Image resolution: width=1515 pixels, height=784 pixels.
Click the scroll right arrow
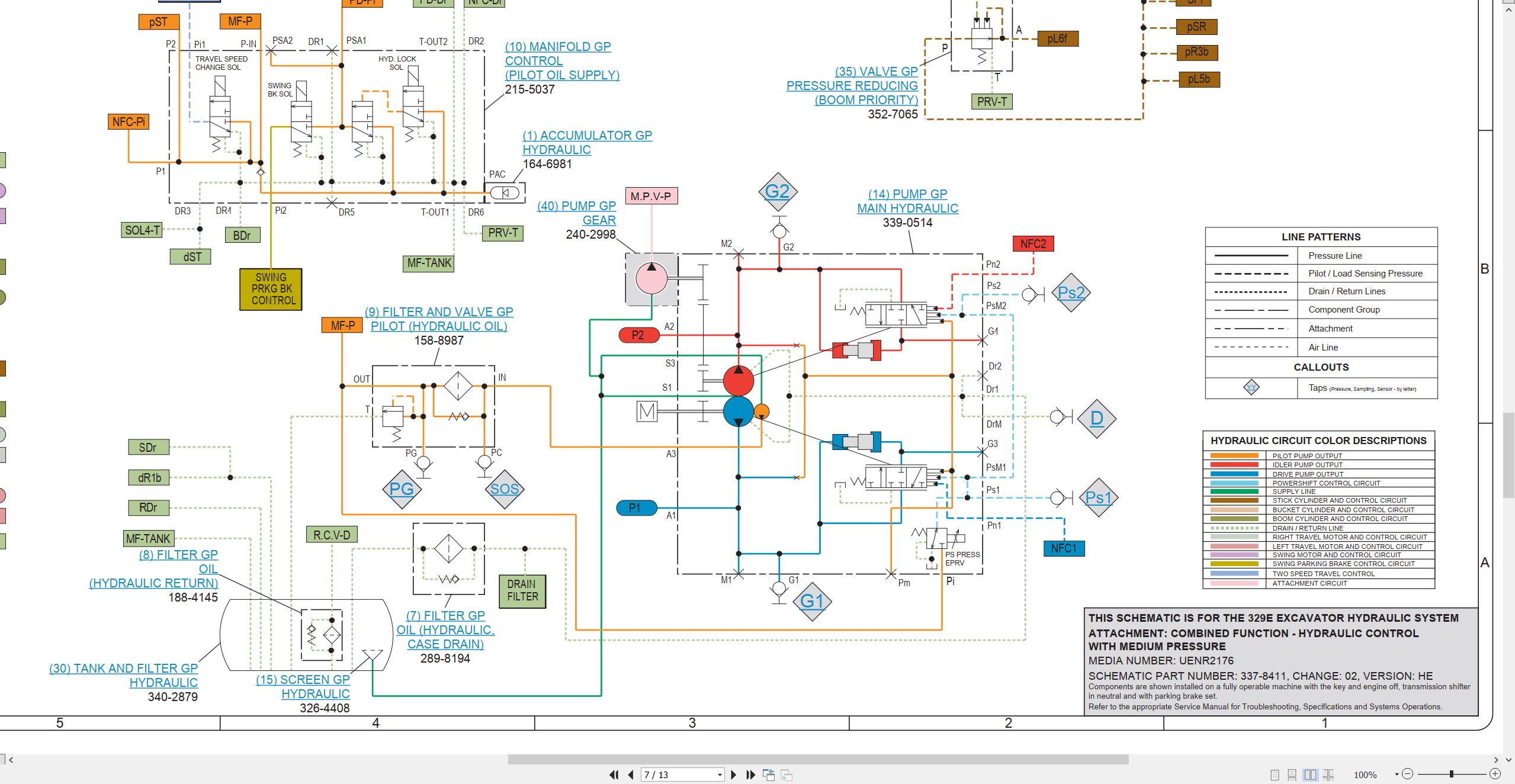(1496, 760)
